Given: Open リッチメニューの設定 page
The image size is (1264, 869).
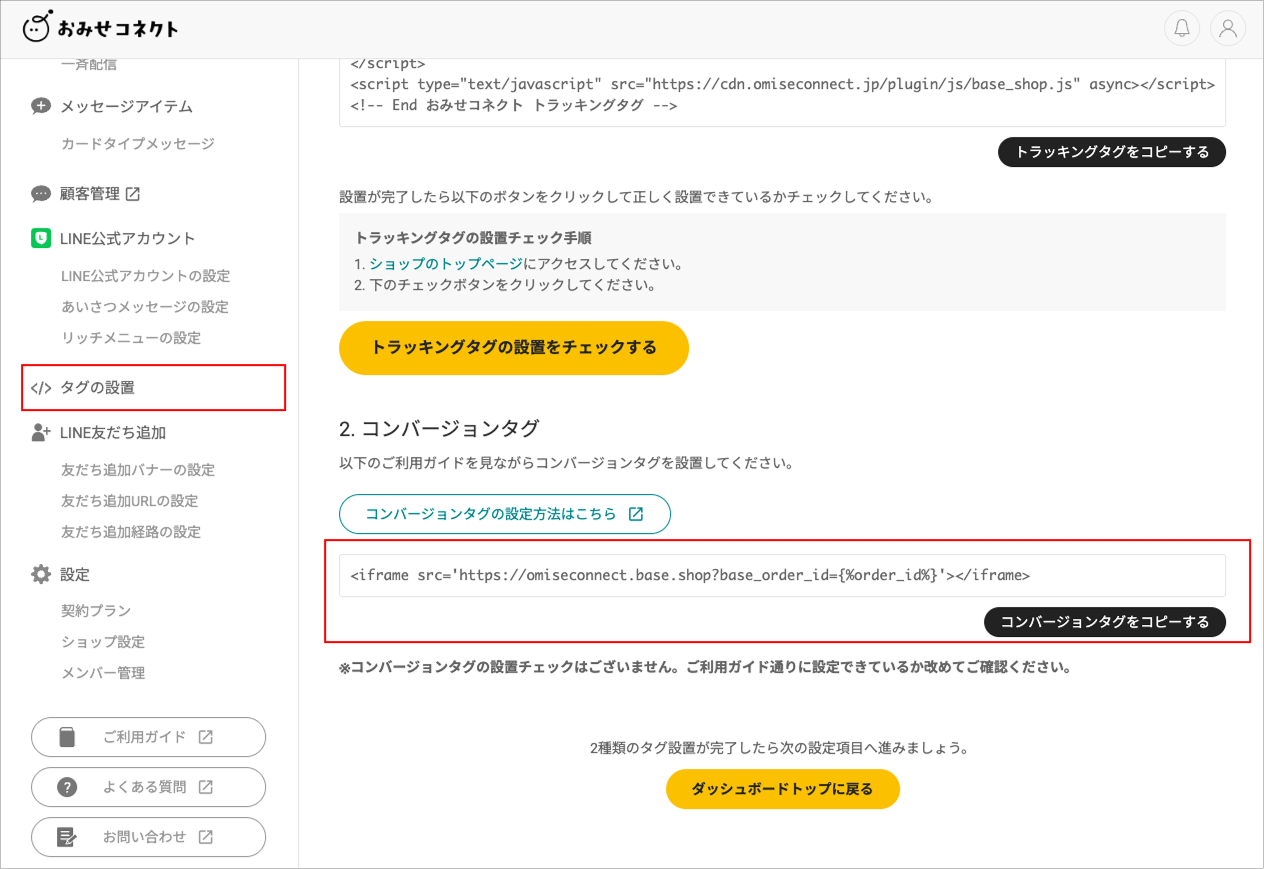Looking at the screenshot, I should 131,338.
